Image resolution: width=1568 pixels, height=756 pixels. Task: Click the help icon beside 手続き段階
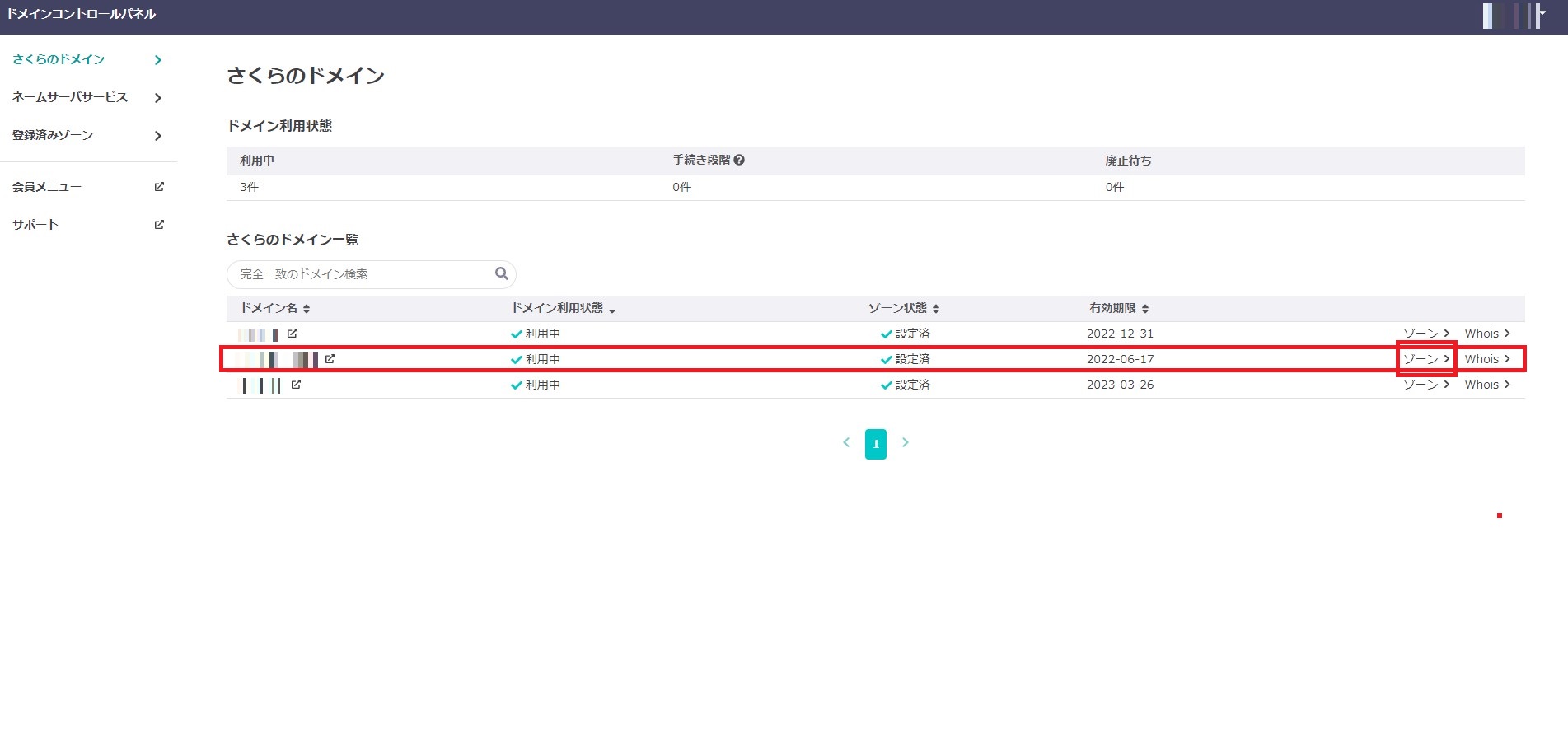pyautogui.click(x=739, y=160)
